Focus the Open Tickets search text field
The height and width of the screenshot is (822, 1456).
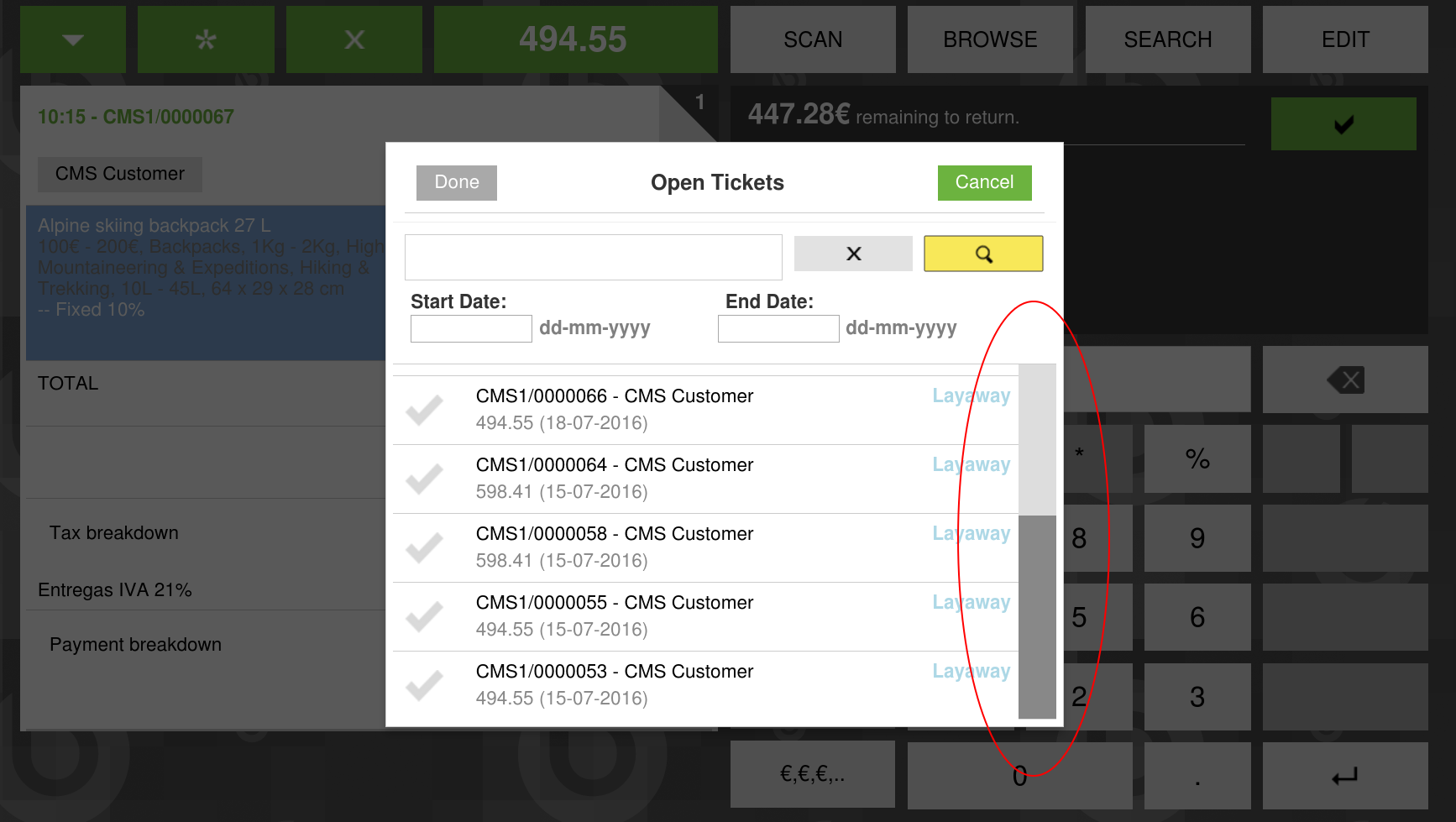coord(593,257)
